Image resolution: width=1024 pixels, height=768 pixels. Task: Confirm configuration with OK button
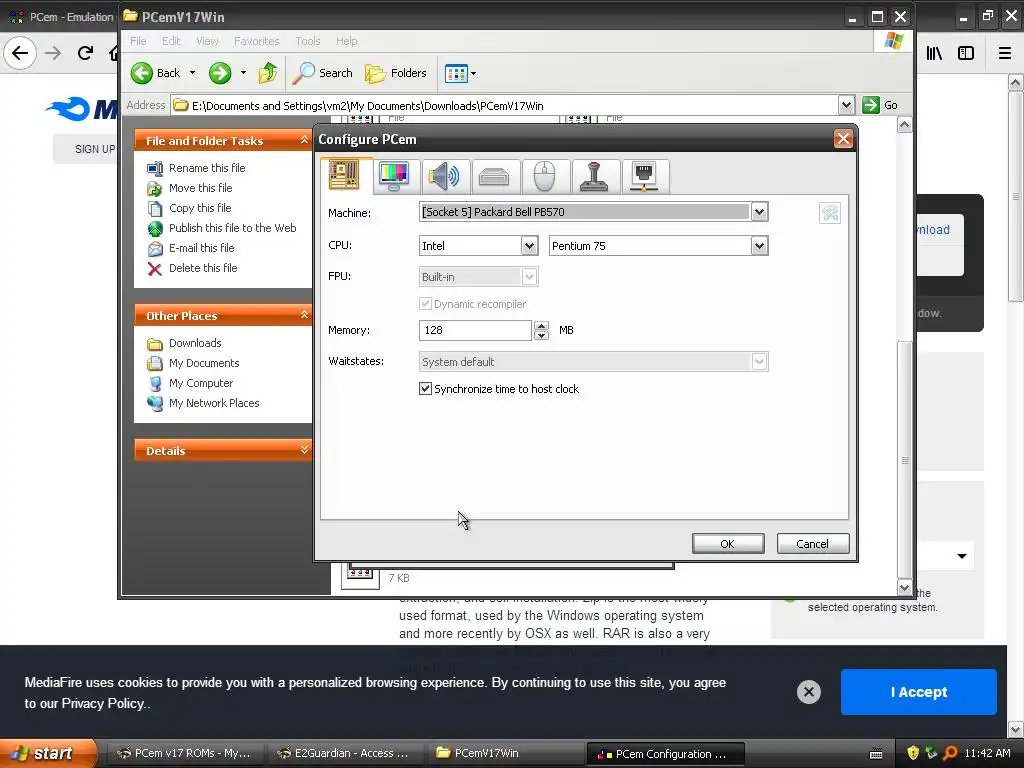tap(728, 544)
